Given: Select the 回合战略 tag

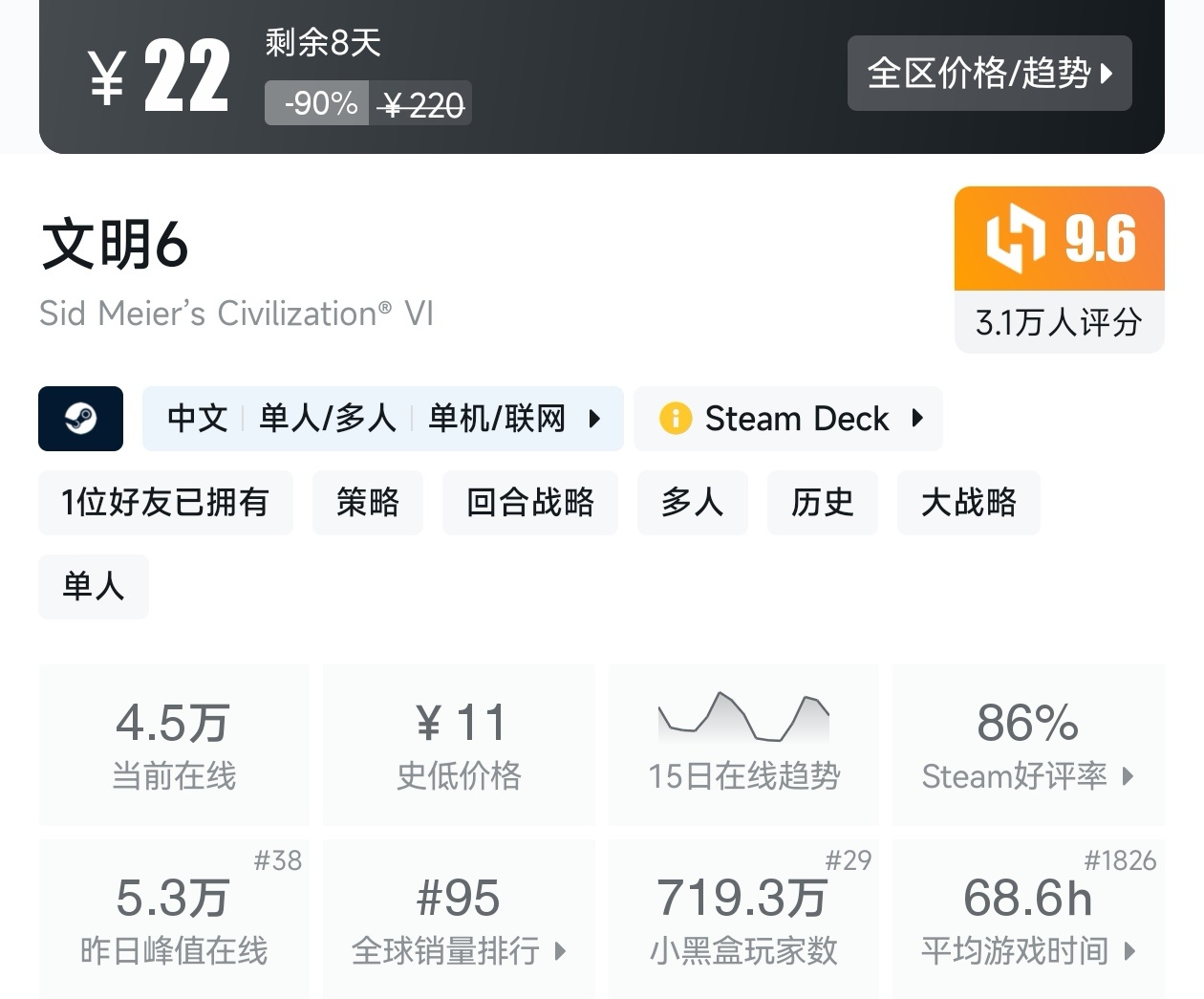Looking at the screenshot, I should (530, 503).
